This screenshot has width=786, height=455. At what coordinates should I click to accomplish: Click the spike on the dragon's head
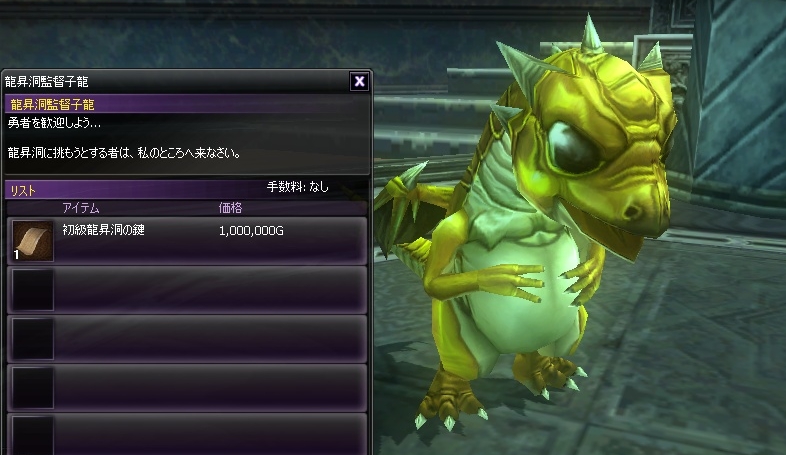pyautogui.click(x=590, y=33)
